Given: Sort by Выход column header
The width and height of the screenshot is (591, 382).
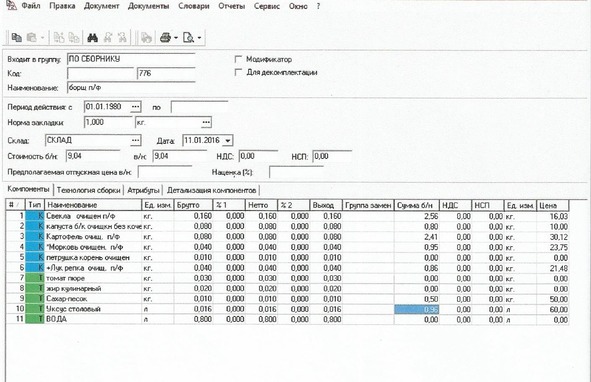Looking at the screenshot, I should [x=326, y=205].
